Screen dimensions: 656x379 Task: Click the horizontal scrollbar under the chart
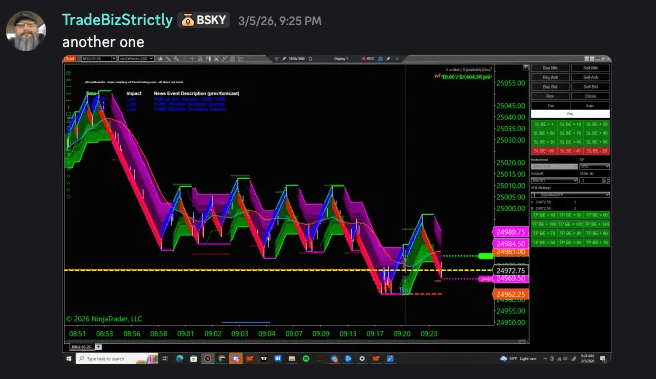click(296, 341)
